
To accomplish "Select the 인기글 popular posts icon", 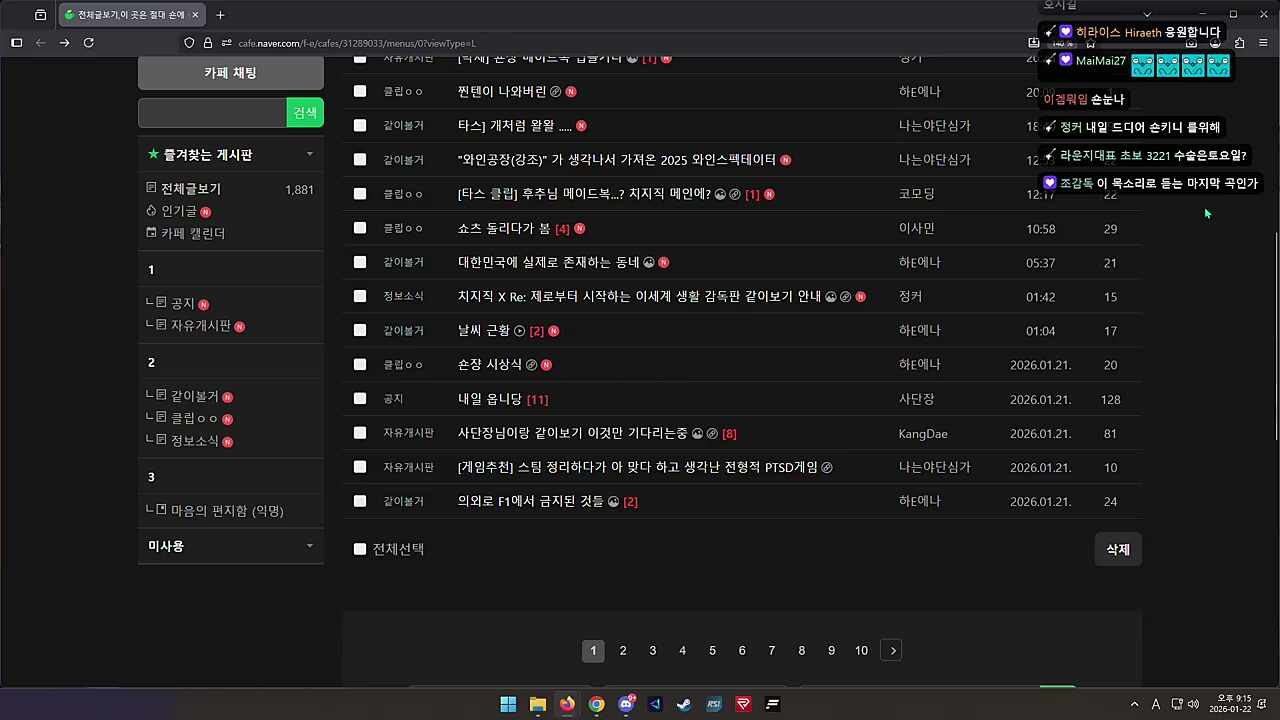I will click(151, 211).
